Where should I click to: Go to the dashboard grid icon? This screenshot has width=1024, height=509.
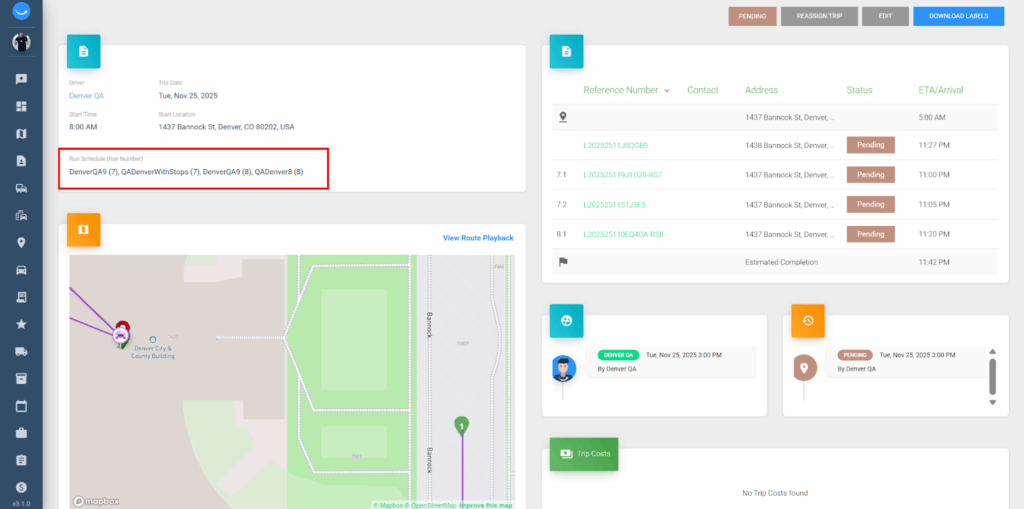click(21, 107)
